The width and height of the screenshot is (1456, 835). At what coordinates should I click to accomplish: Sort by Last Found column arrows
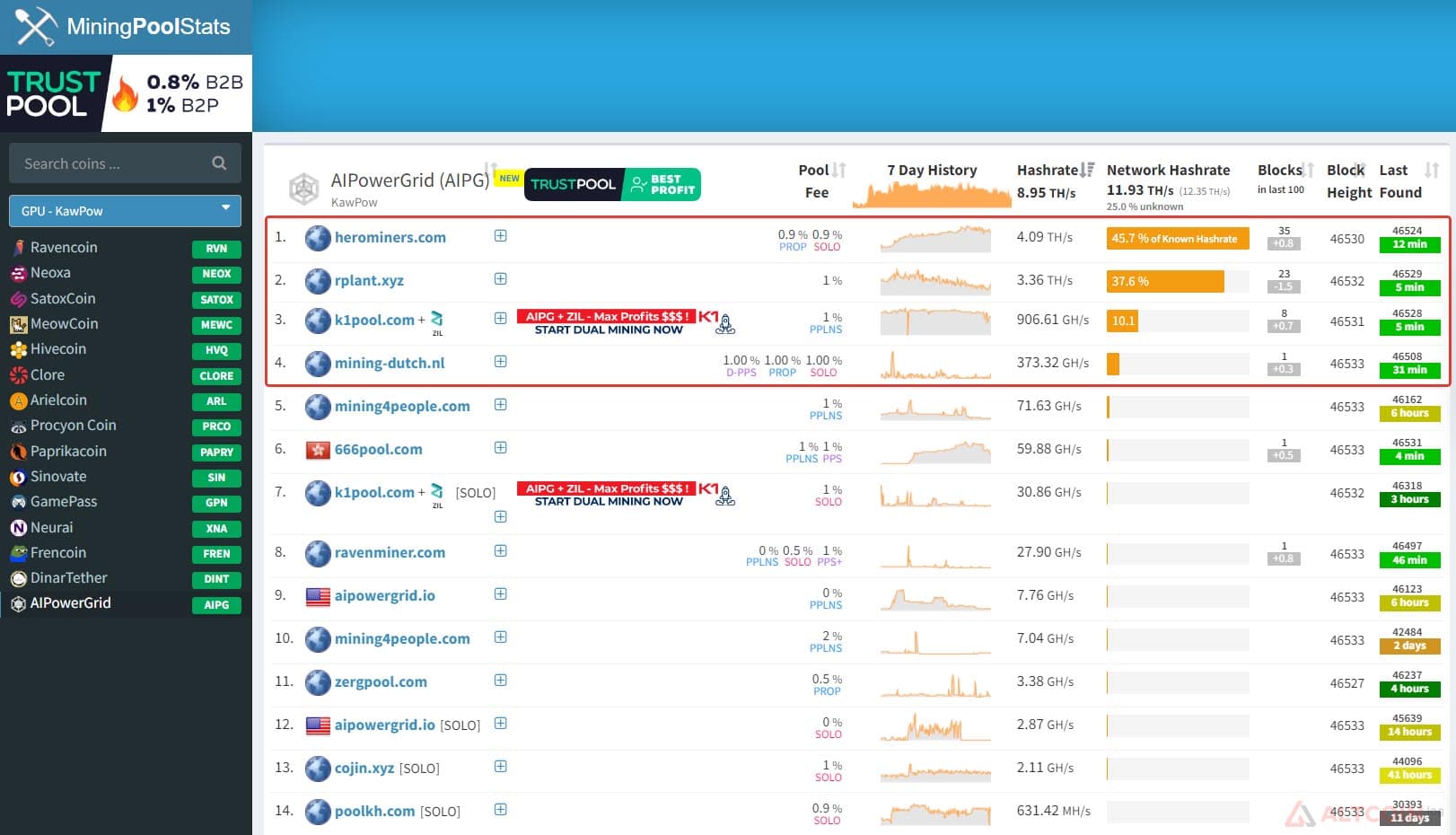tap(1432, 170)
